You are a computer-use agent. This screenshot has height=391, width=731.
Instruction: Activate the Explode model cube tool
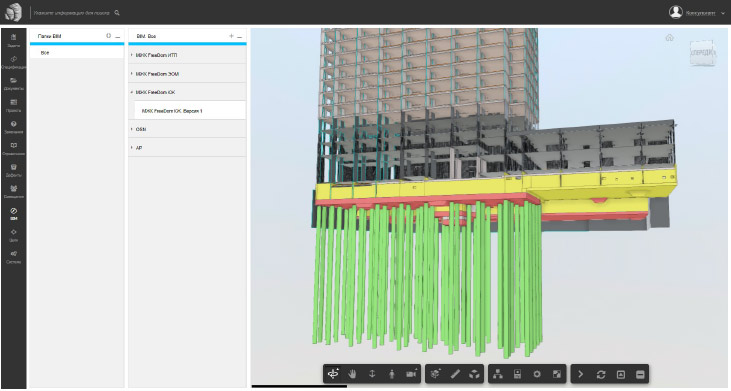pos(475,374)
